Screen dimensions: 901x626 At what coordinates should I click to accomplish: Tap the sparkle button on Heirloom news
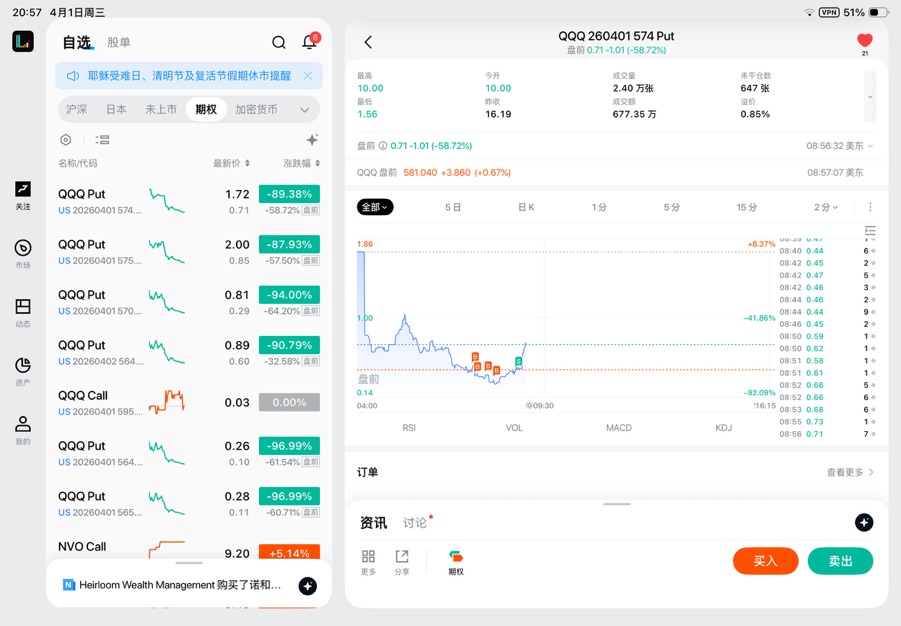pos(307,586)
